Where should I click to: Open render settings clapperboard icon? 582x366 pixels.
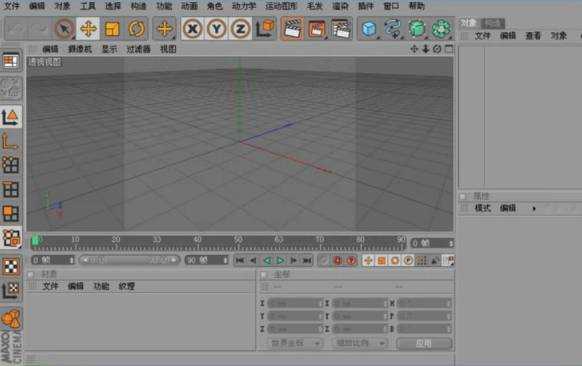tap(341, 29)
